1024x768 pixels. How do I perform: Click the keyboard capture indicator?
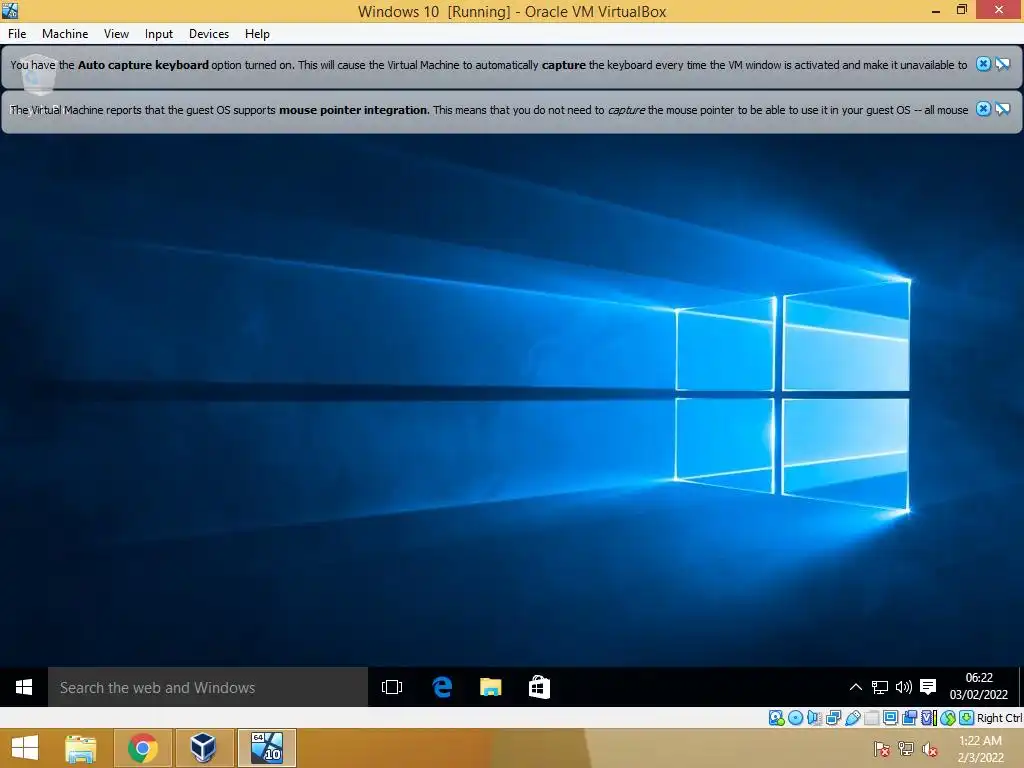[x=967, y=718]
